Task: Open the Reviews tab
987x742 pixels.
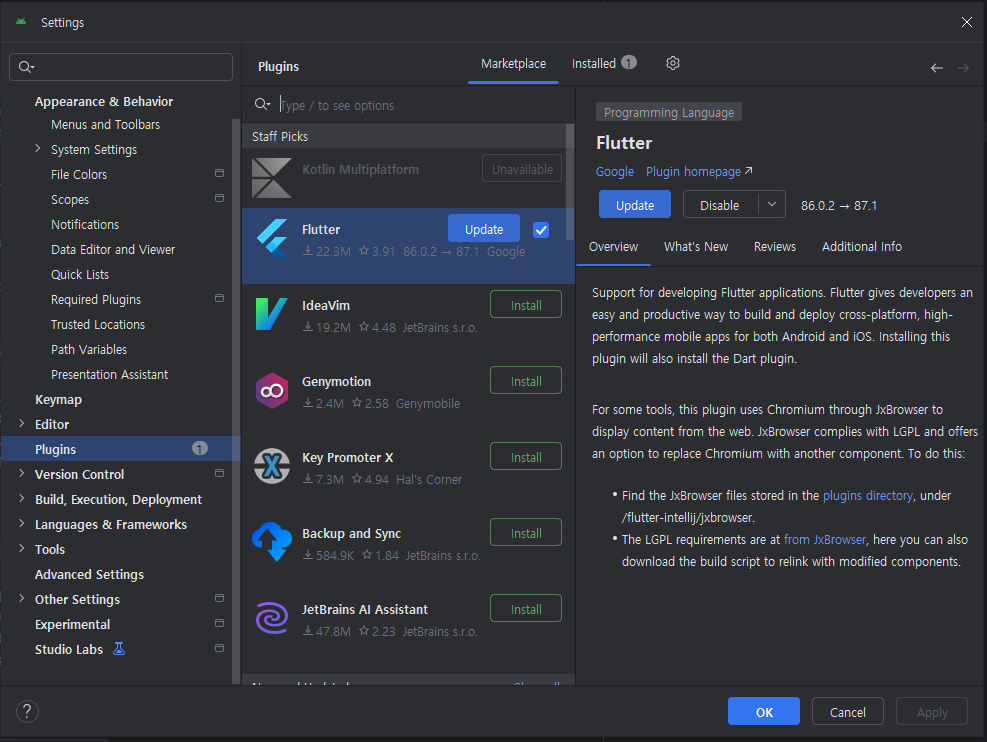Action: click(x=774, y=247)
